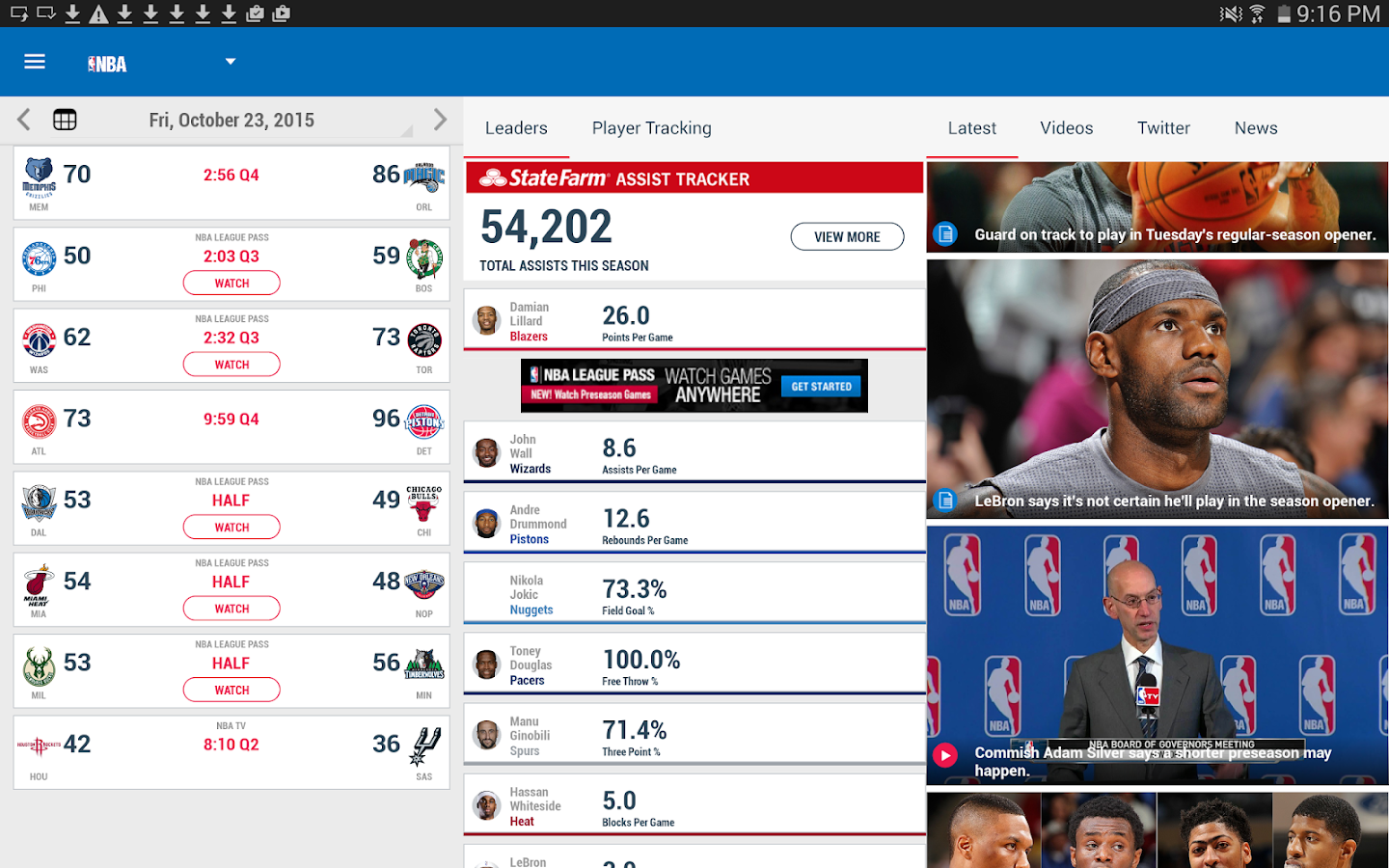Open MEM vs ORL game at 2:56 Q4
Viewport: 1389px width, 868px height.
click(231, 182)
